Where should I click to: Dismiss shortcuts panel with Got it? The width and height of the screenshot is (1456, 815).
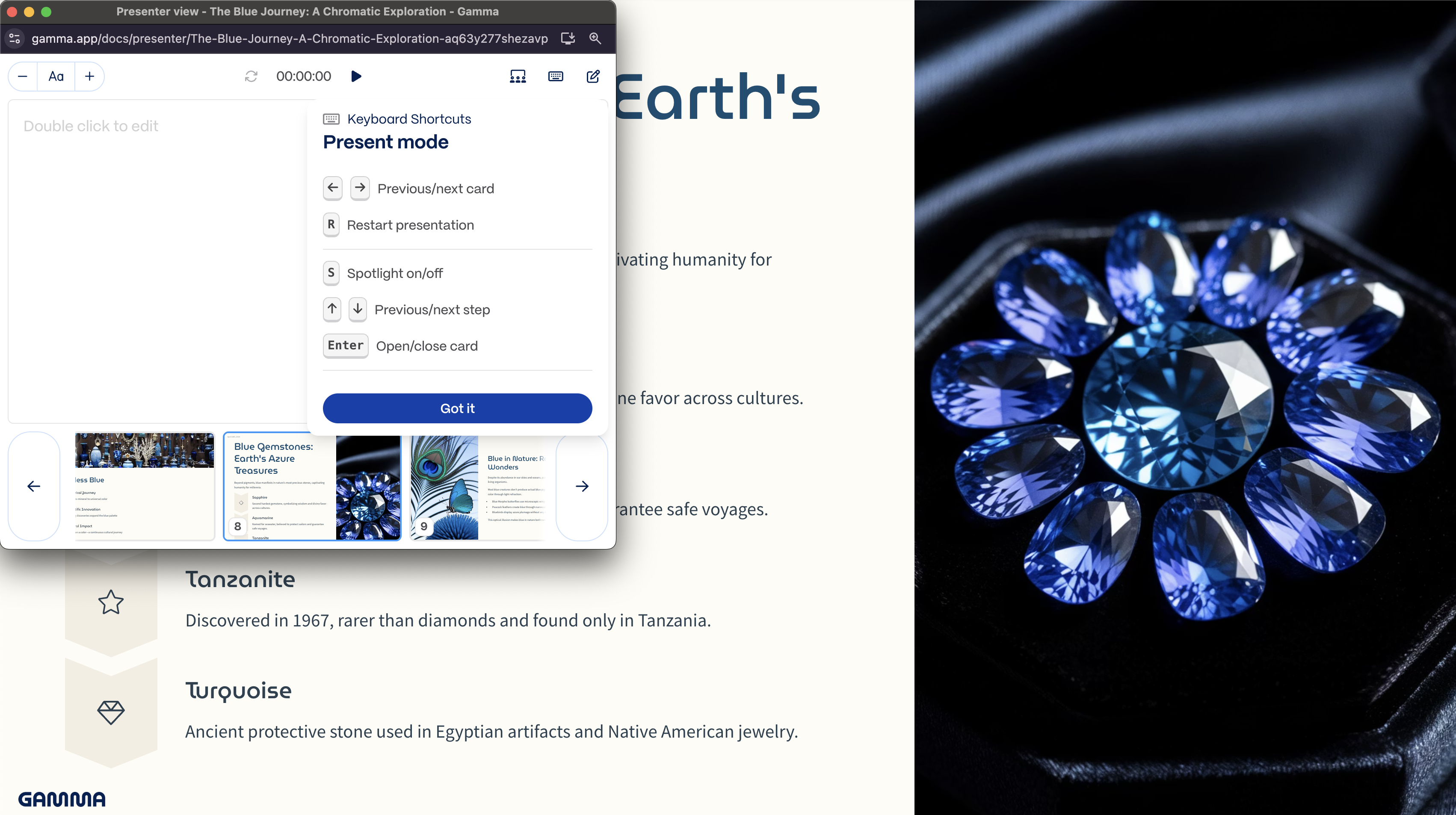(x=457, y=408)
